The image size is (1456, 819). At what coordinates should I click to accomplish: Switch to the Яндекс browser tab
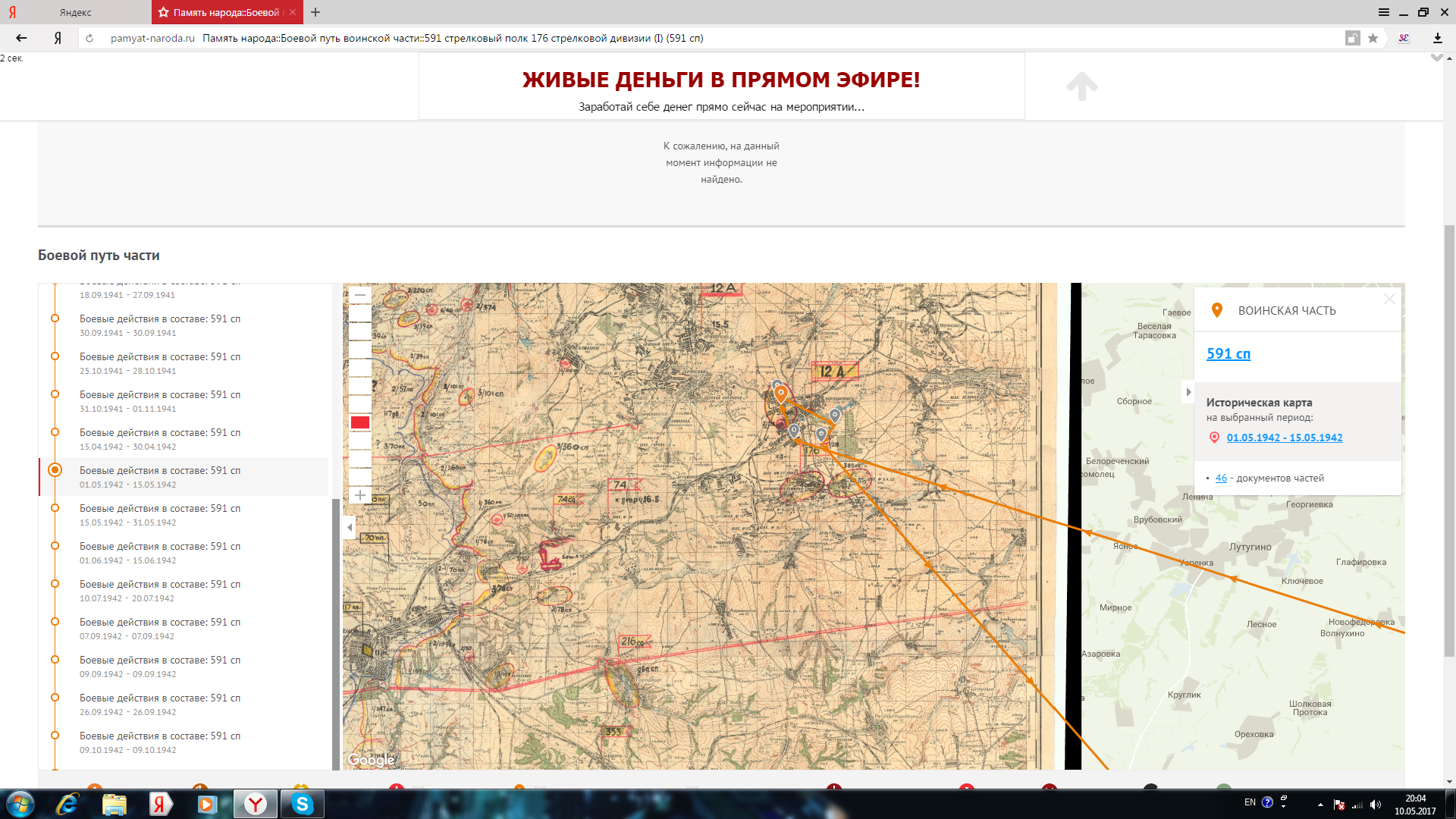pos(76,12)
